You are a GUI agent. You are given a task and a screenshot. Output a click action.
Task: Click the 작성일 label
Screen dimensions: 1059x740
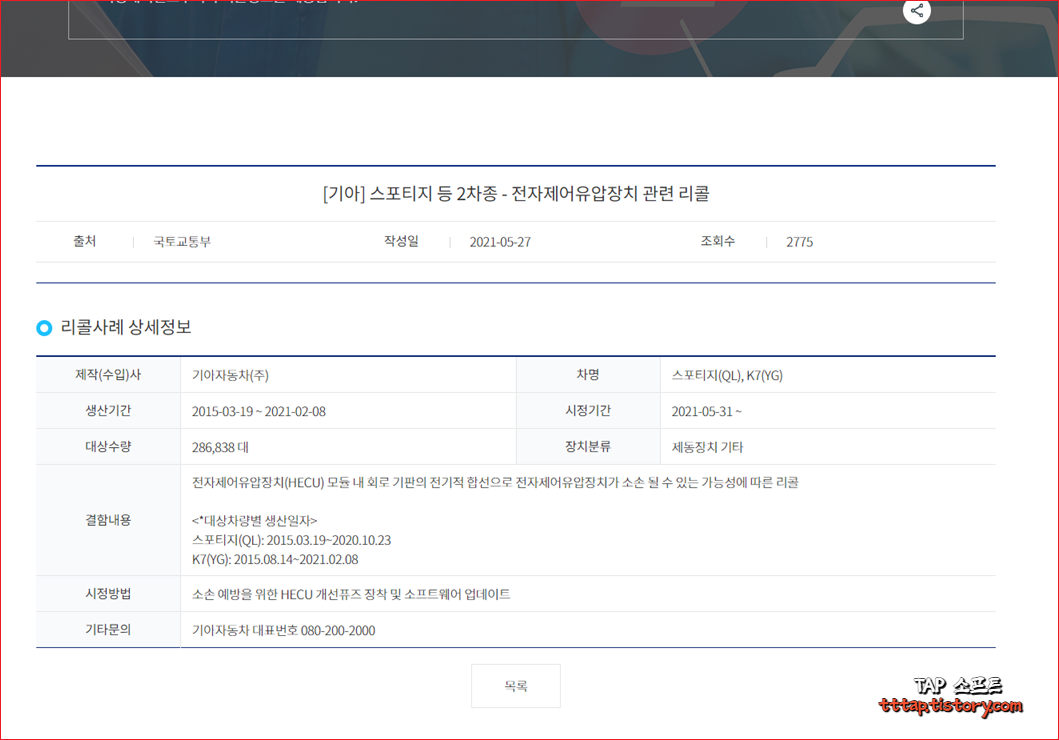coord(401,241)
